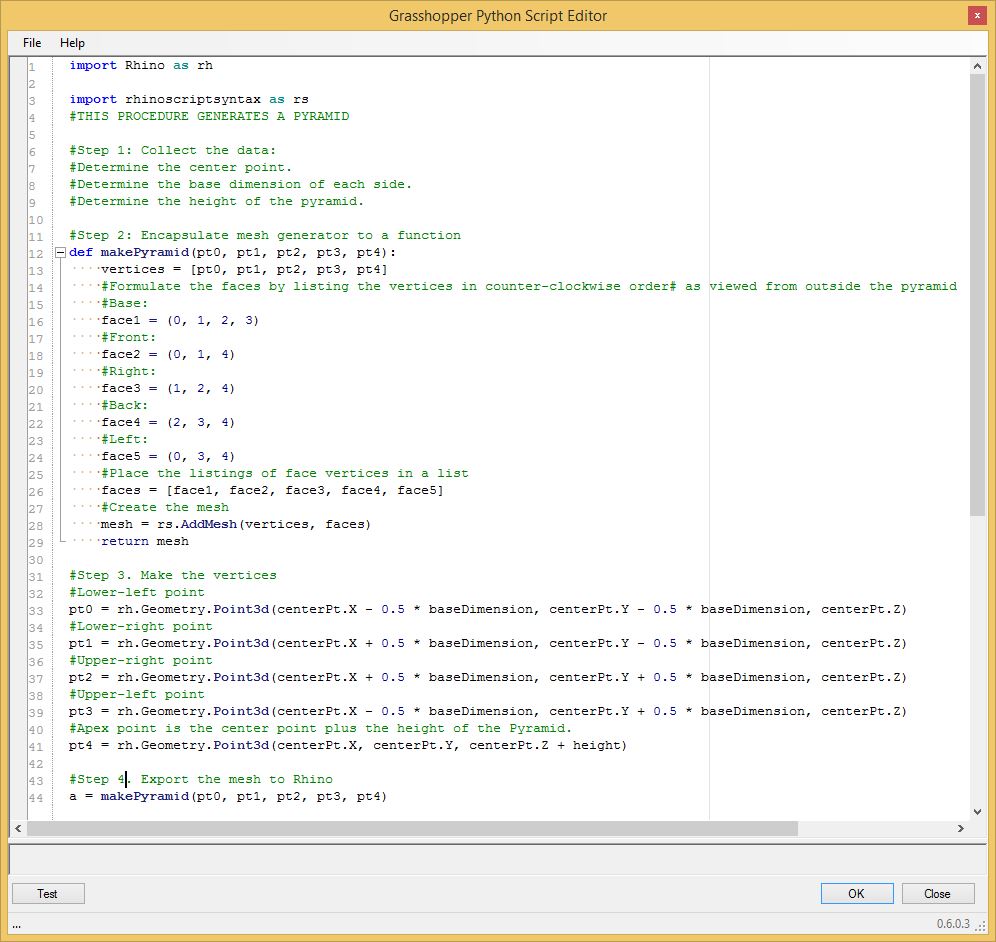Click the '#Lower-right point' comment
Viewport: 996px width, 942px height.
click(141, 627)
